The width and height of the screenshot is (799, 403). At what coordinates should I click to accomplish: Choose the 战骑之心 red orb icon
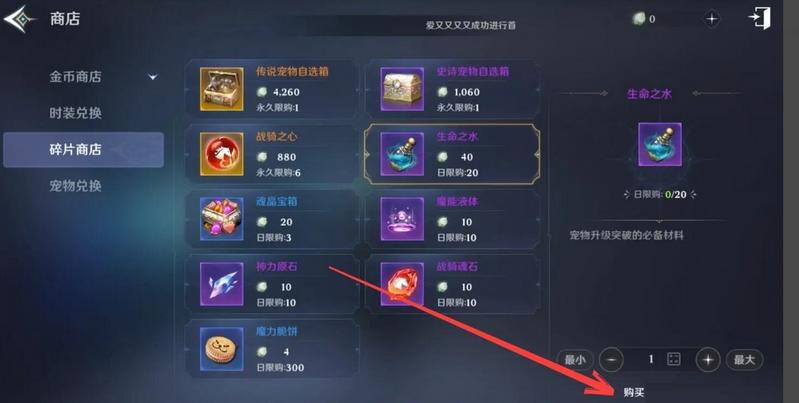(x=222, y=154)
